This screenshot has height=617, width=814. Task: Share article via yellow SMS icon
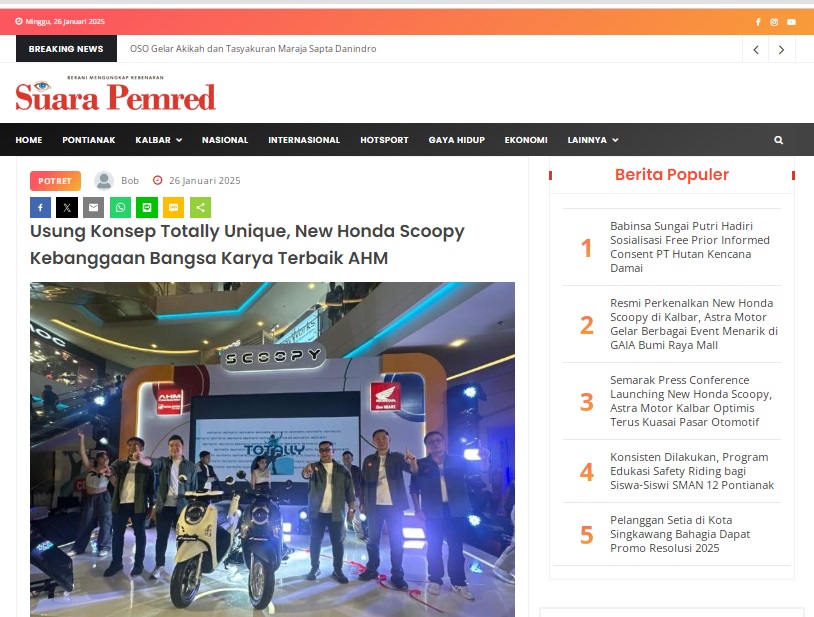(173, 208)
